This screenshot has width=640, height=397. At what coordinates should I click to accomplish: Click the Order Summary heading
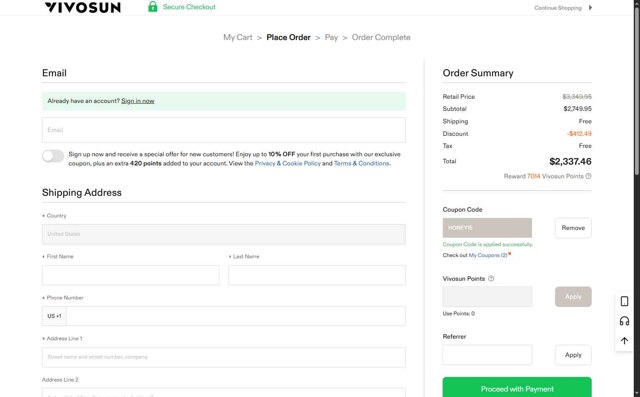pyautogui.click(x=478, y=73)
